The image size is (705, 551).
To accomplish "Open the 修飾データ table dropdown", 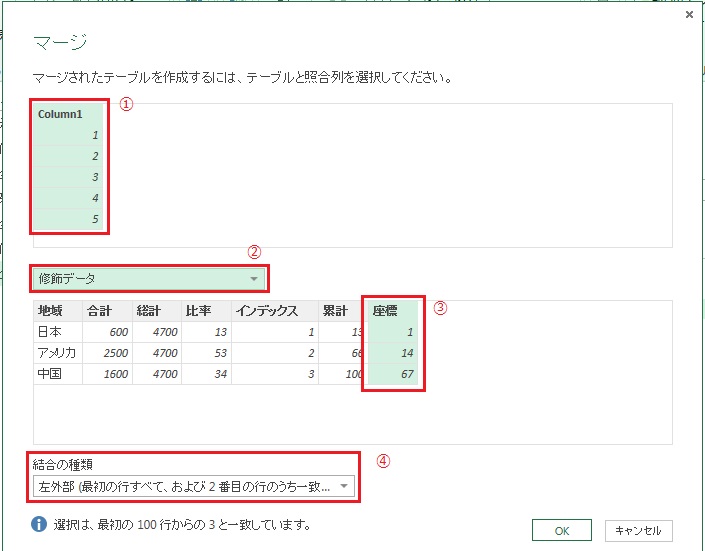I will coord(150,278).
